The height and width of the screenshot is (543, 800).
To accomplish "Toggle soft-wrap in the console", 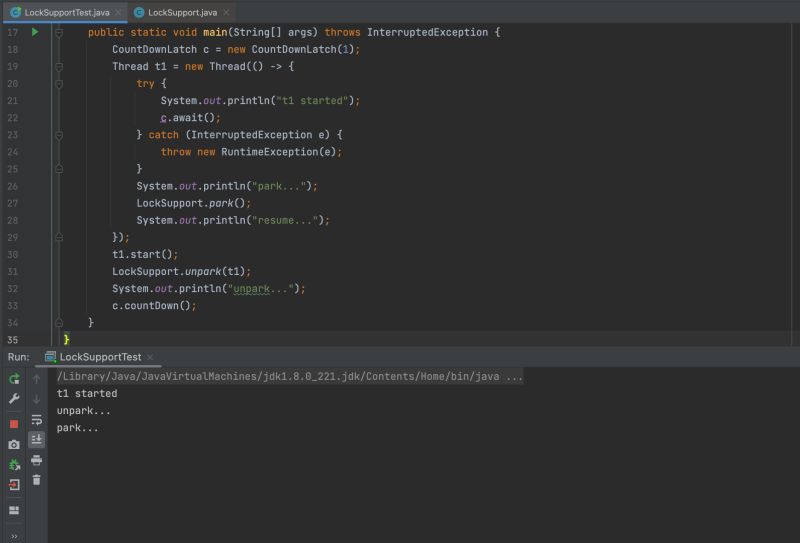I will point(37,419).
